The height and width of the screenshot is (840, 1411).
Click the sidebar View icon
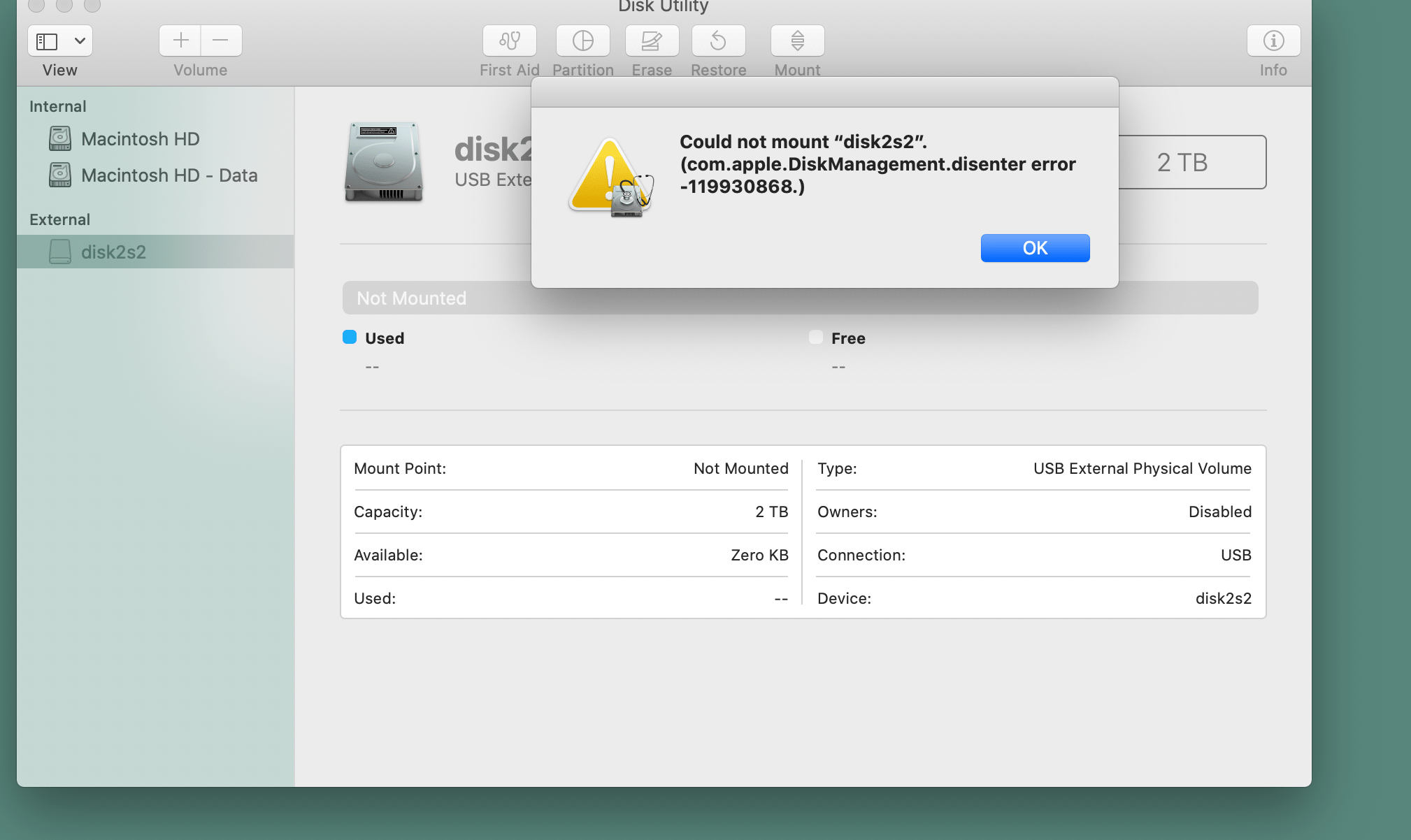tap(46, 41)
